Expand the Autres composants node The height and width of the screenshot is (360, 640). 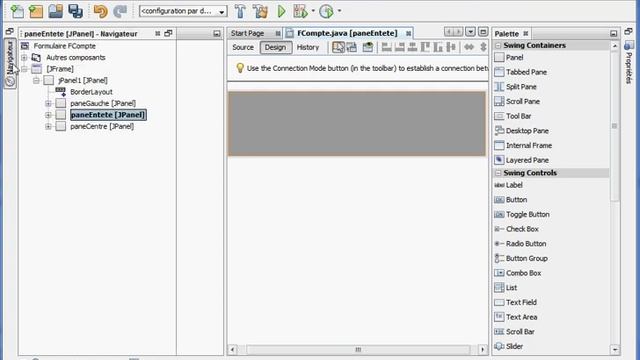tap(24, 58)
